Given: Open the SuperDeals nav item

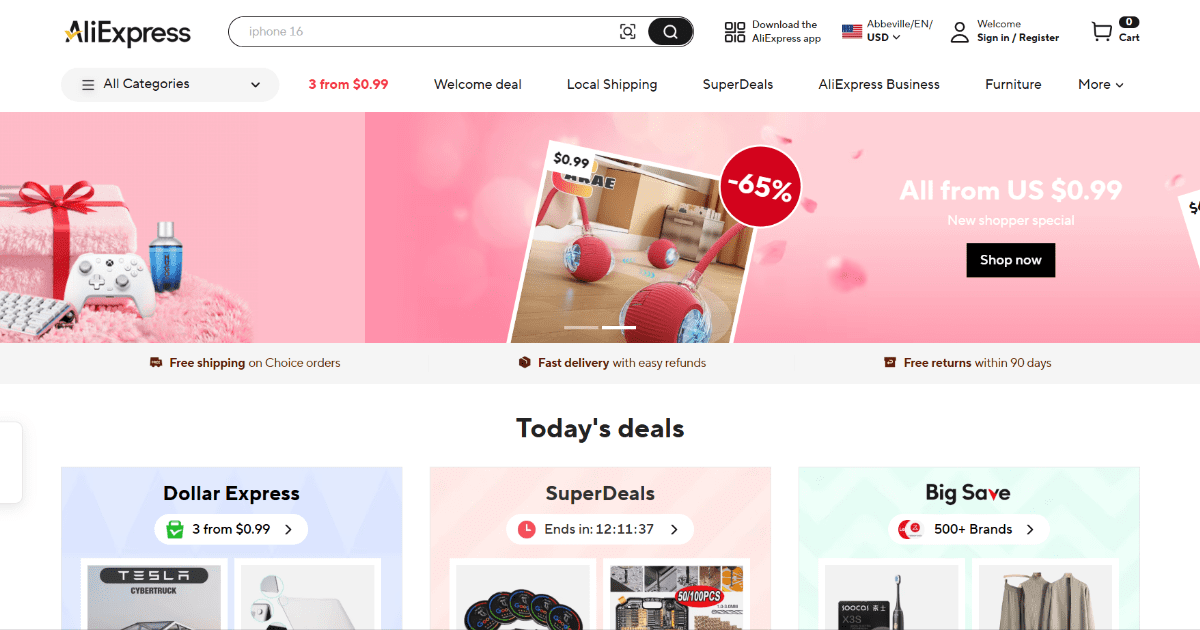Looking at the screenshot, I should point(738,85).
